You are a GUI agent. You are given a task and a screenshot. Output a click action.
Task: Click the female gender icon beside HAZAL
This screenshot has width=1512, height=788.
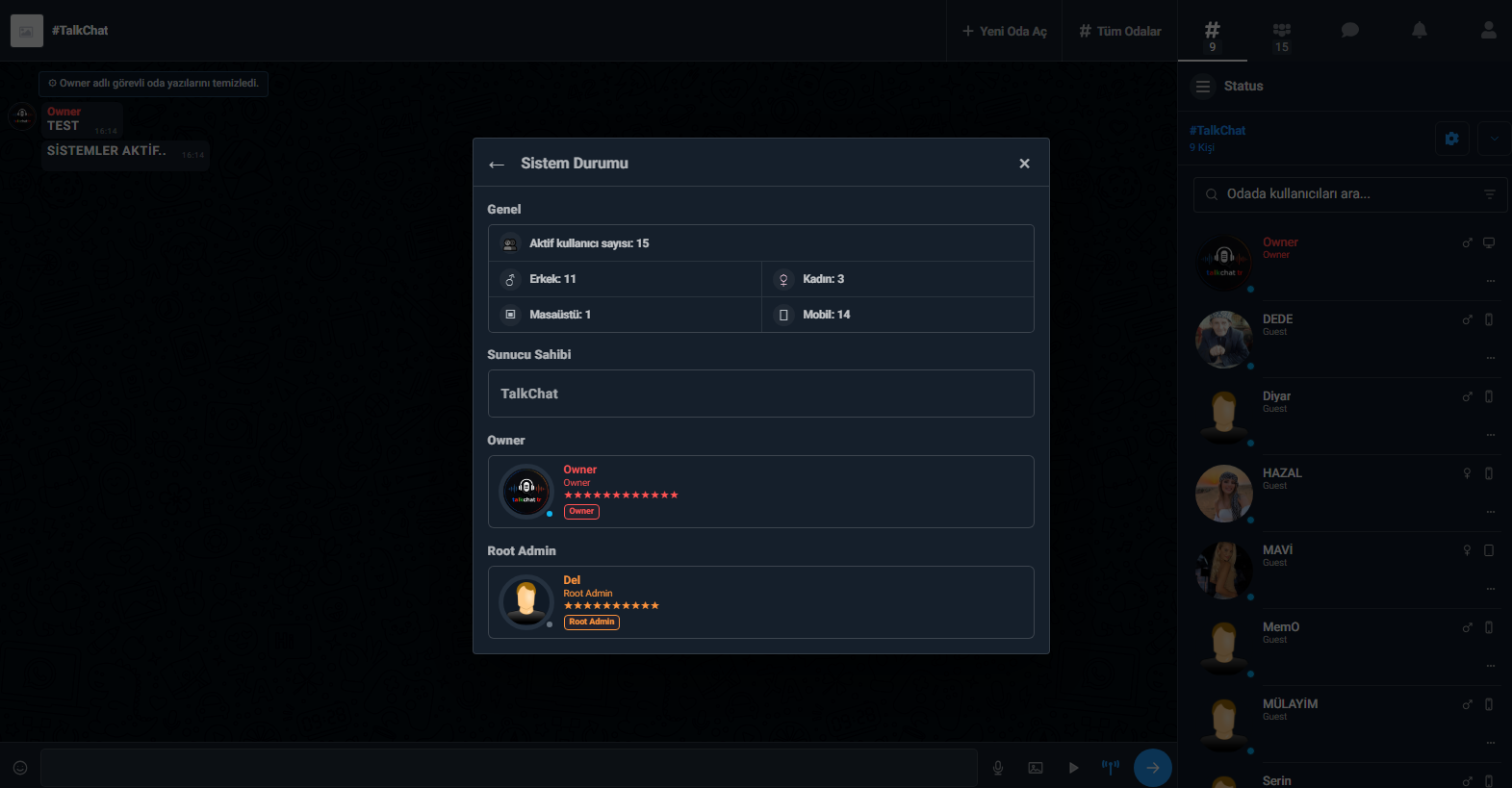pos(1468,473)
